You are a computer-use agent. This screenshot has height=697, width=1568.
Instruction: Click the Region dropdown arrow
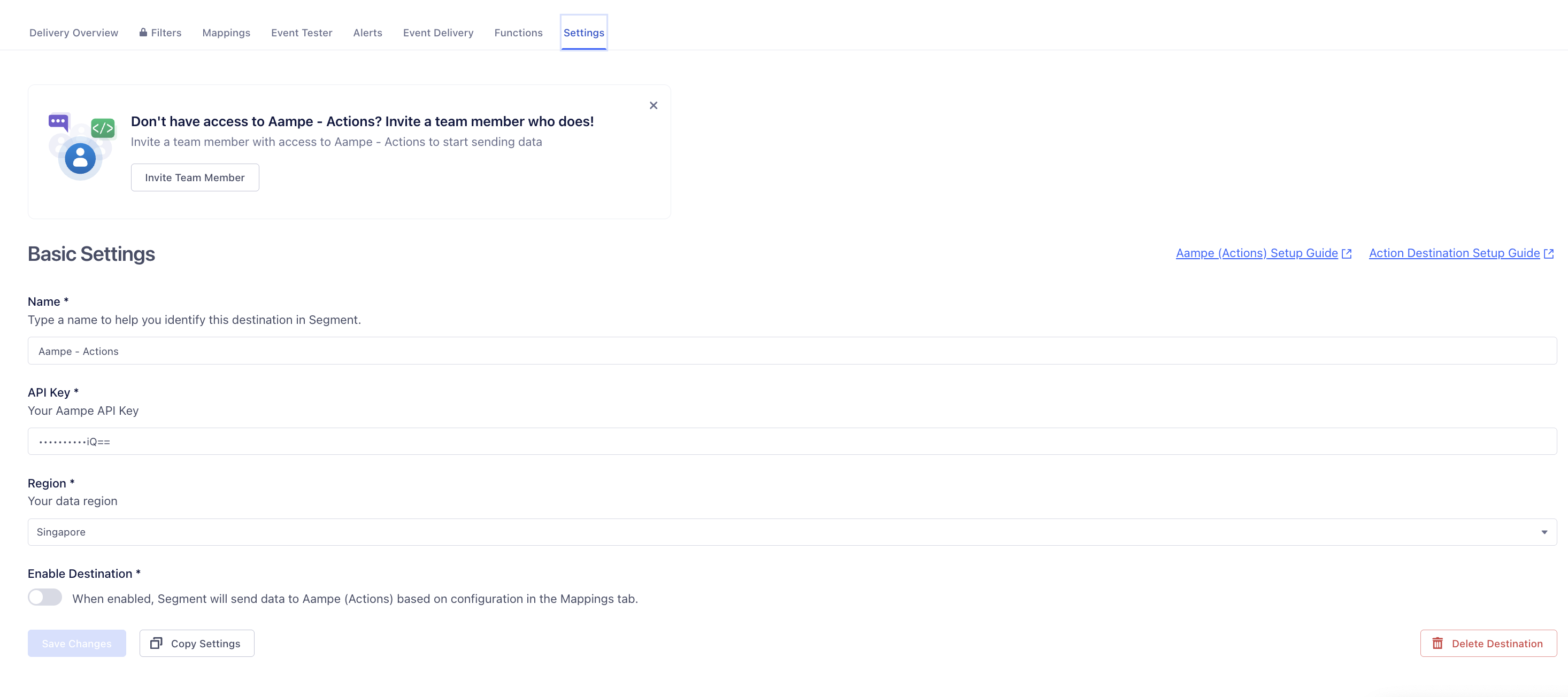1544,532
